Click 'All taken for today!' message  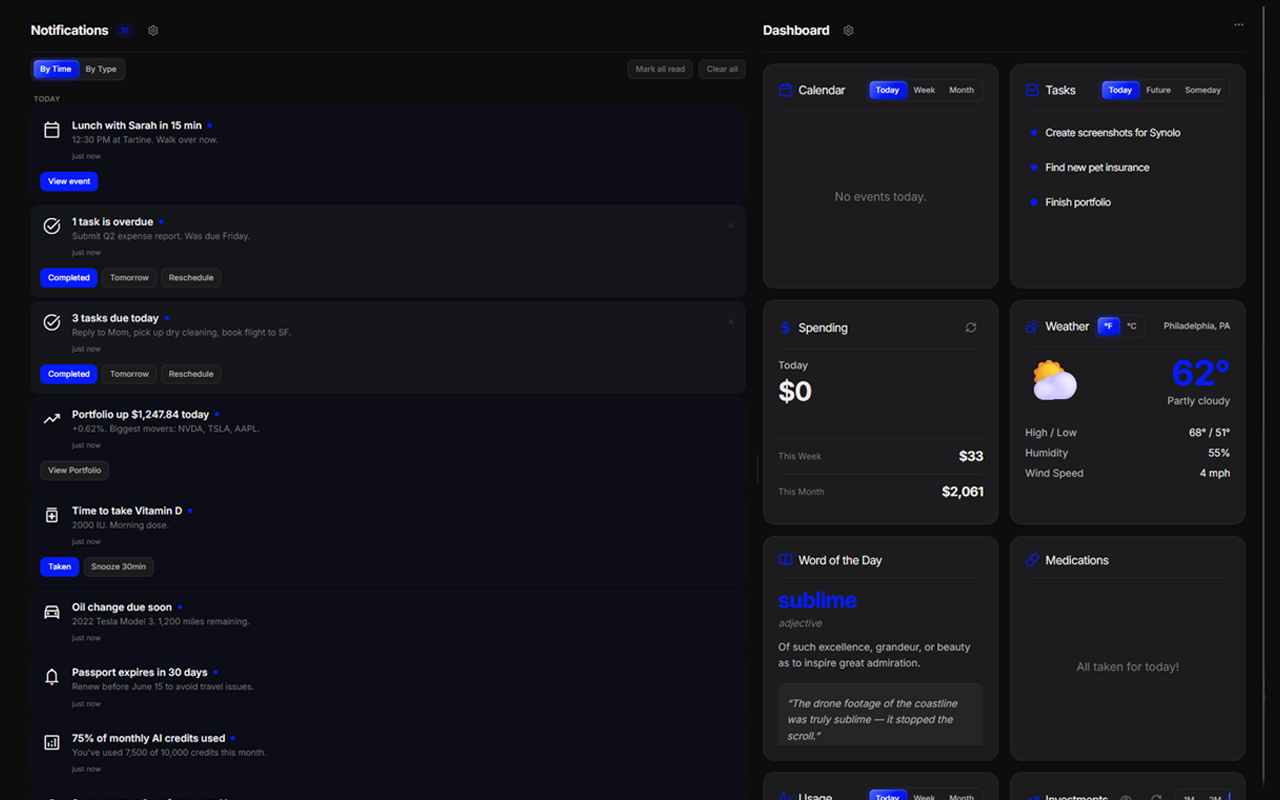1127,667
